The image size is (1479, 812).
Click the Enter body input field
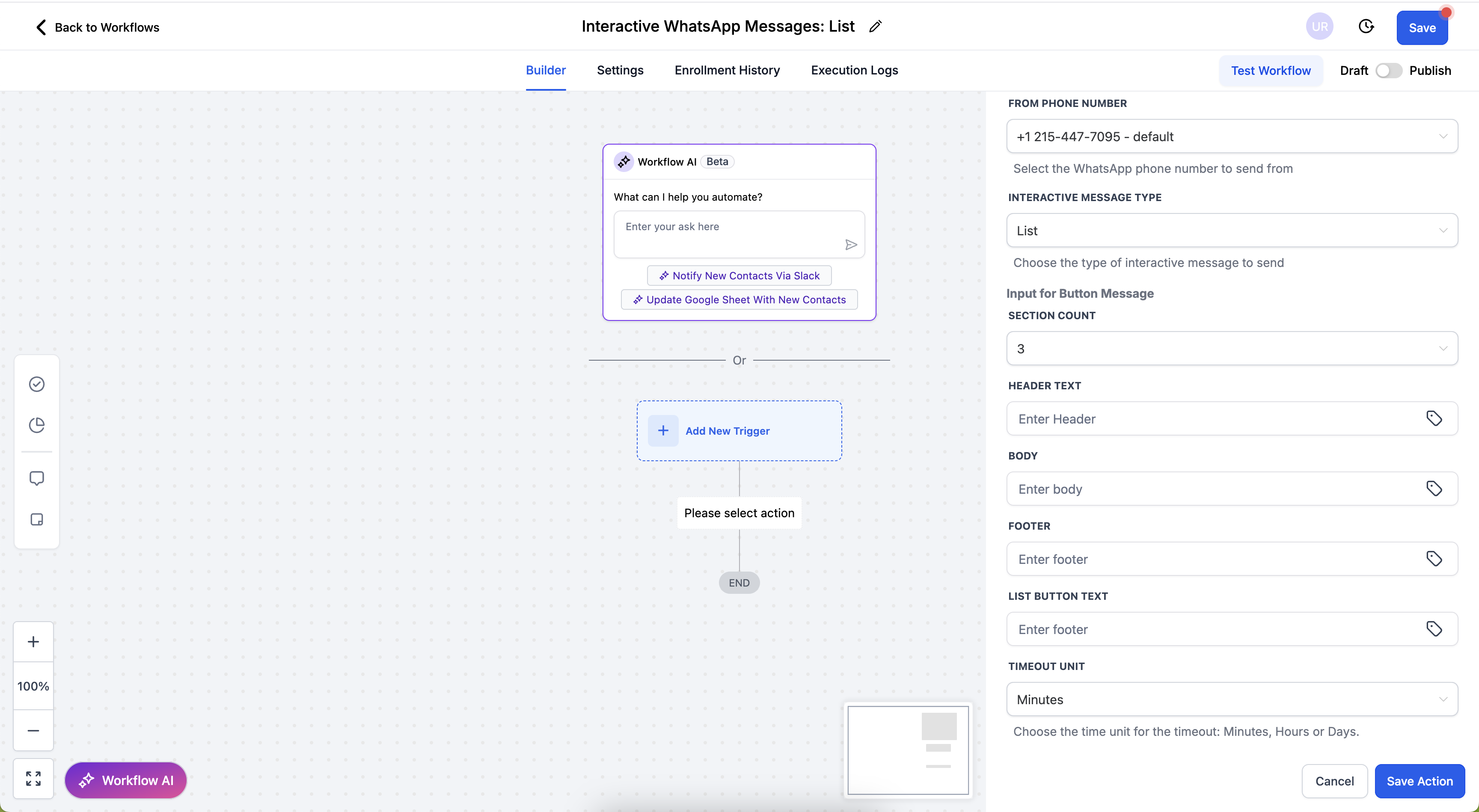click(1212, 489)
